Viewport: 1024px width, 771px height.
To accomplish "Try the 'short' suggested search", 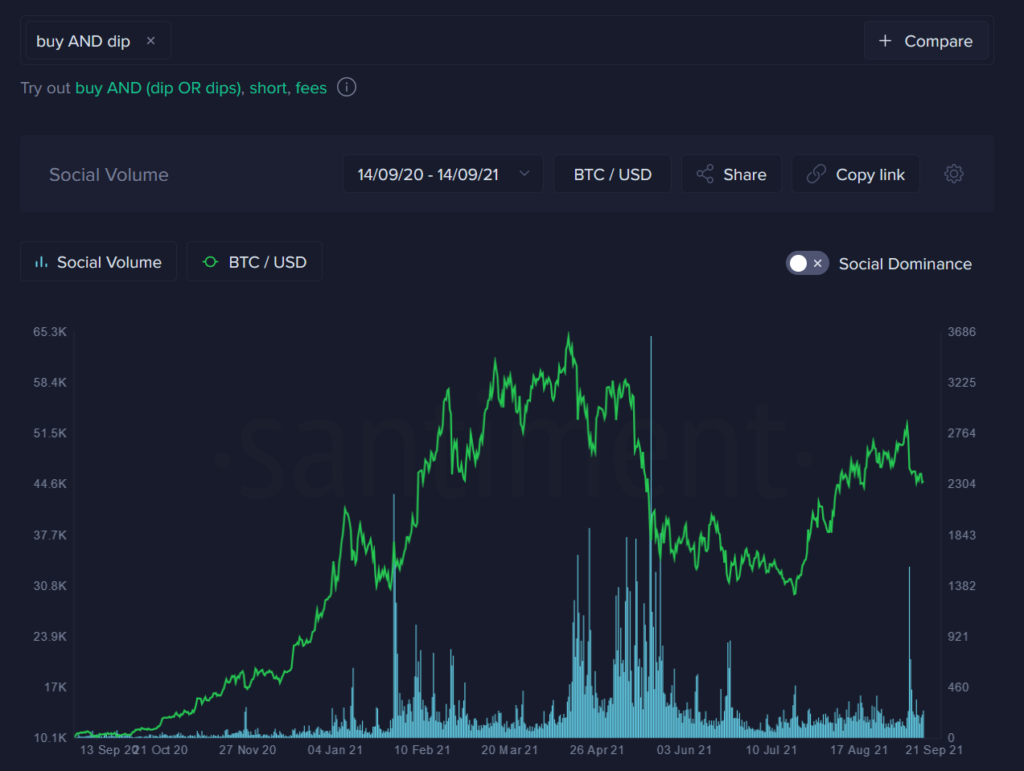I will (268, 87).
